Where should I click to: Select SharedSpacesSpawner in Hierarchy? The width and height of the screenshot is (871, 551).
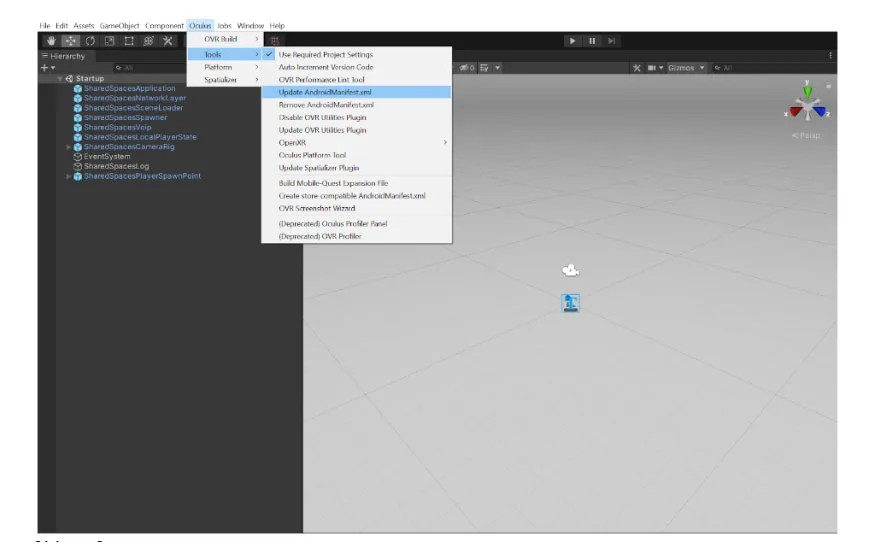(x=125, y=118)
